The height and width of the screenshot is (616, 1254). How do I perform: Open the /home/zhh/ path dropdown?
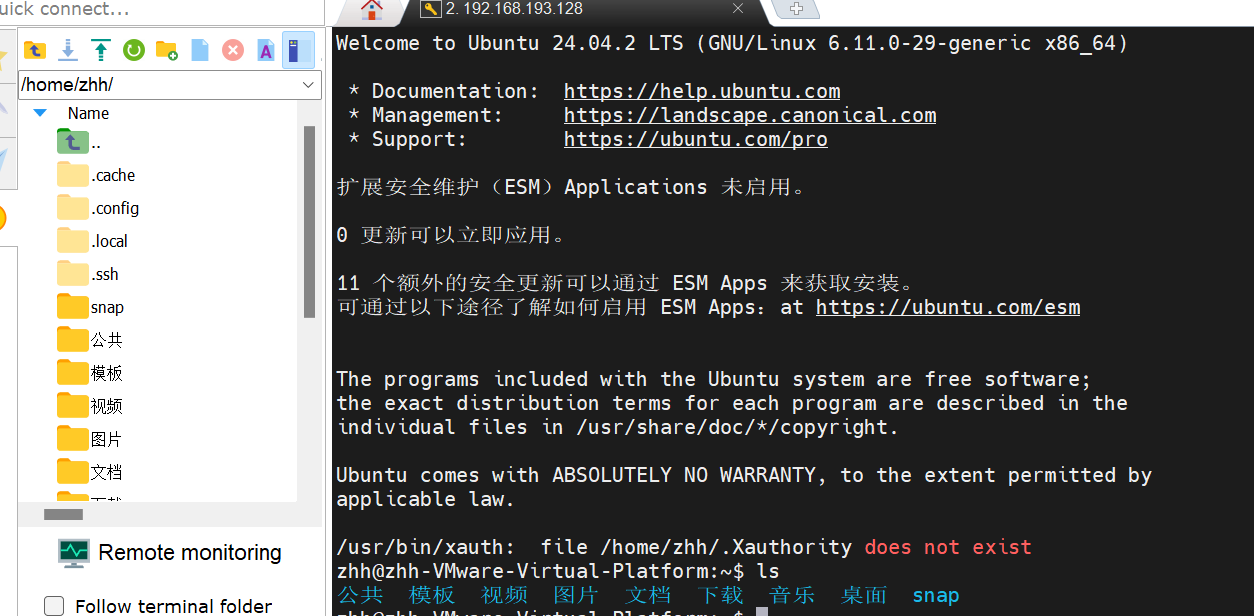tap(308, 85)
